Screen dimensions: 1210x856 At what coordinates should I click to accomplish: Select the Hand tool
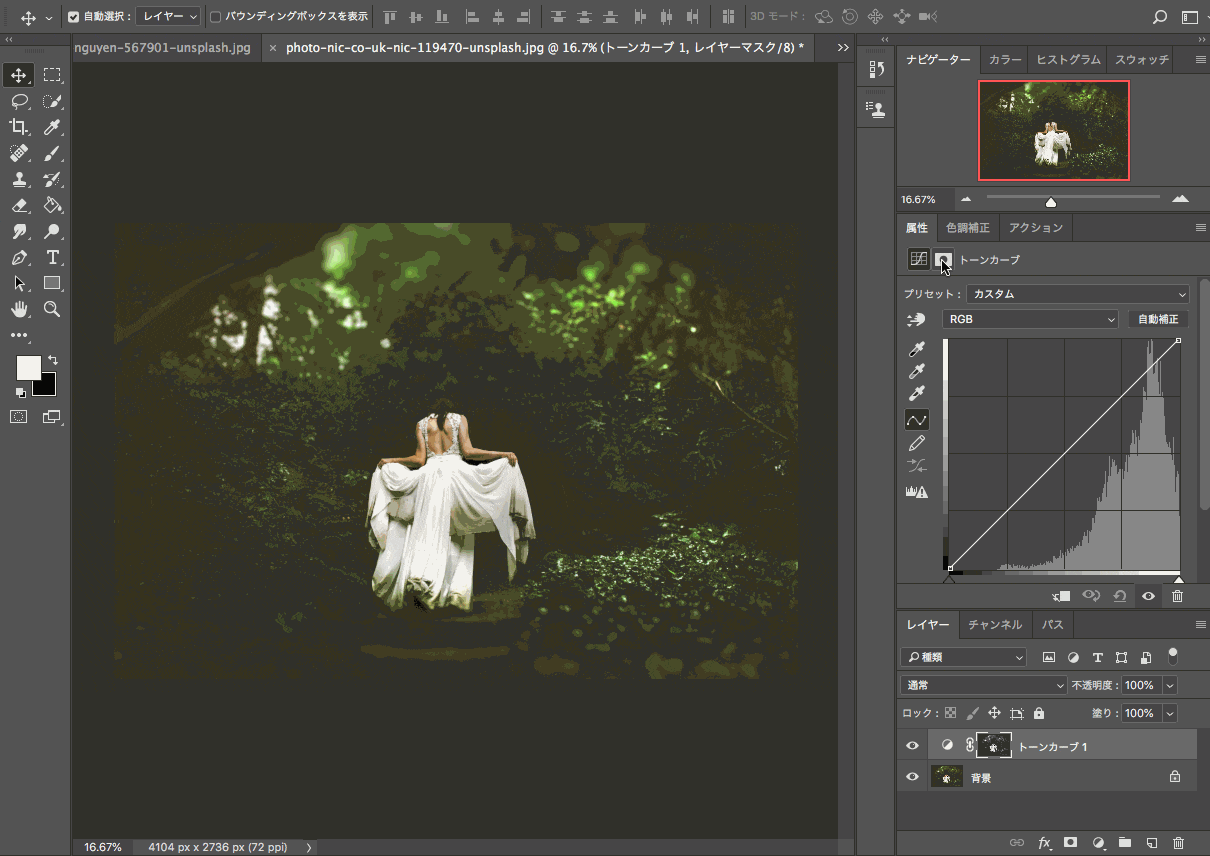coord(18,309)
